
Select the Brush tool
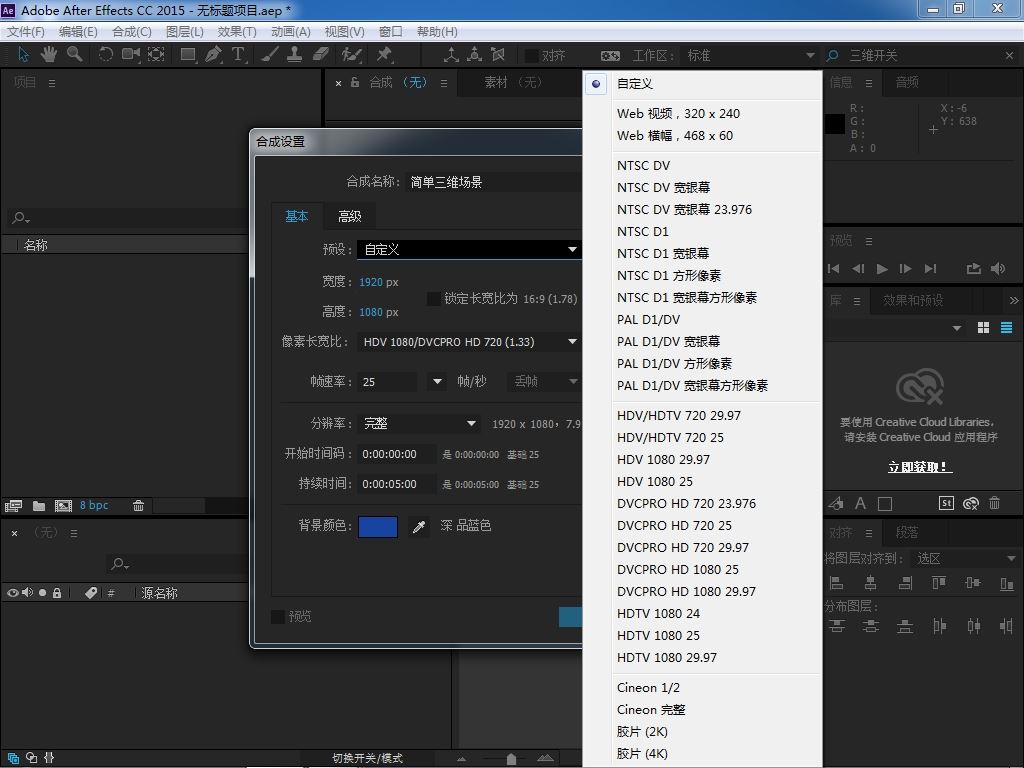pos(270,54)
